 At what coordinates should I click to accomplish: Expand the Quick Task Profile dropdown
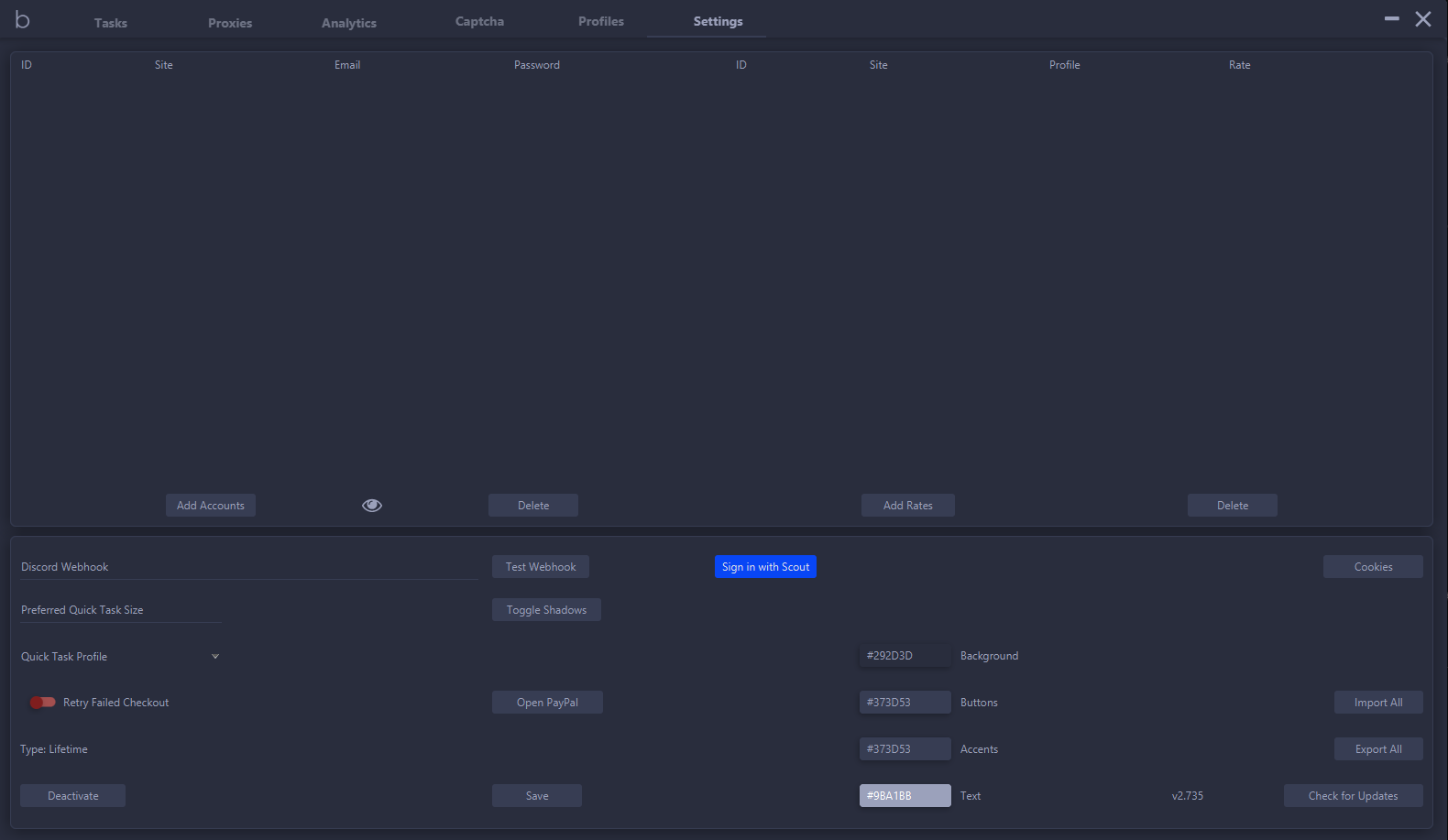coord(215,657)
